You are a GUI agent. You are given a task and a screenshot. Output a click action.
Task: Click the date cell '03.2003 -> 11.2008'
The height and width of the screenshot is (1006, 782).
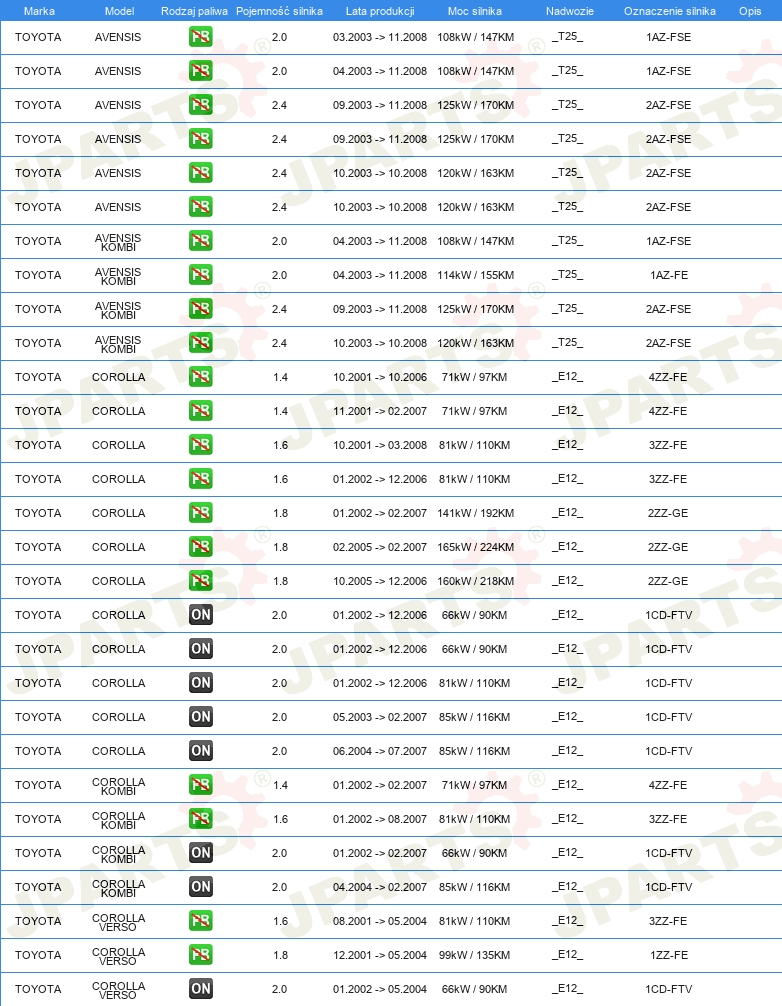coord(380,37)
